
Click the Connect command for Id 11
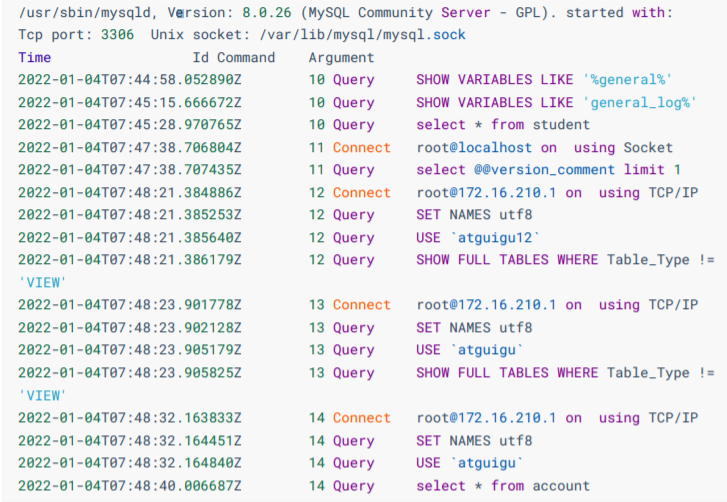362,147
